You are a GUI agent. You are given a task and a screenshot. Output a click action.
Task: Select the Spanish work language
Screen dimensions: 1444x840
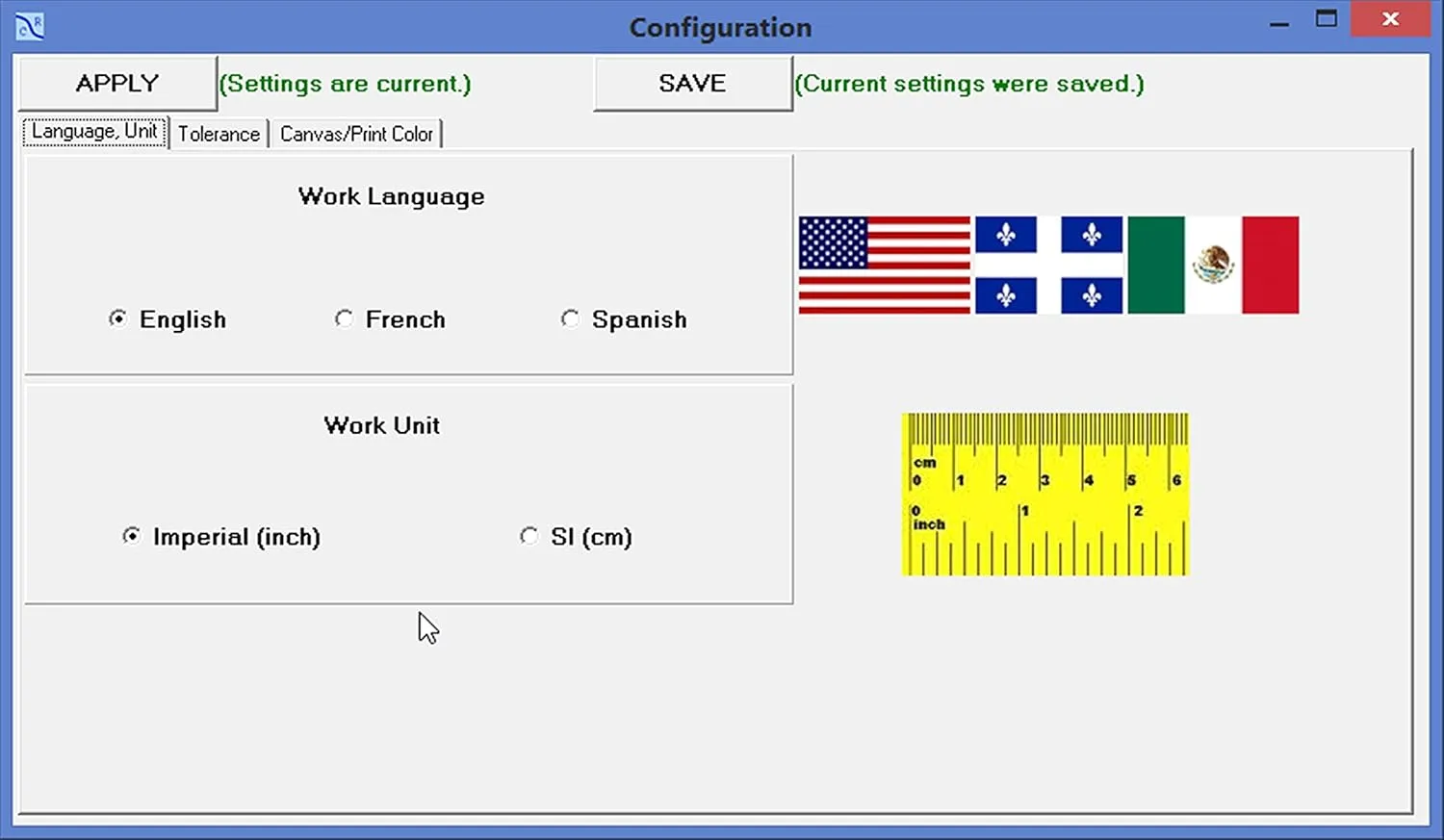571,318
